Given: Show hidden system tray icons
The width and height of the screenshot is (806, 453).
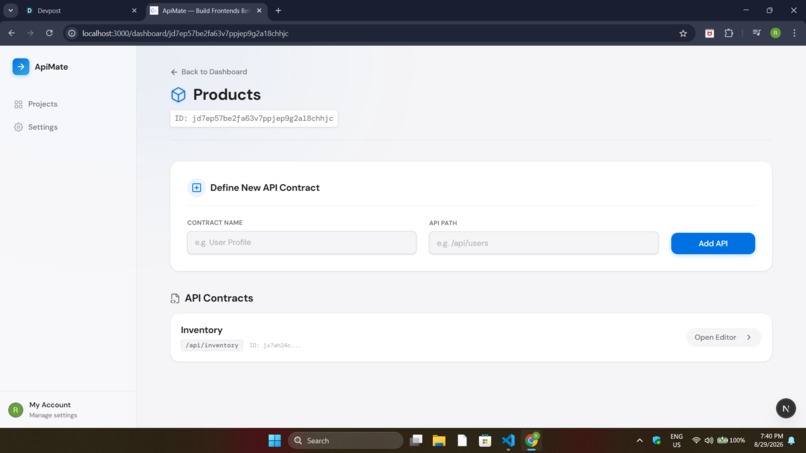Looking at the screenshot, I should tap(639, 441).
